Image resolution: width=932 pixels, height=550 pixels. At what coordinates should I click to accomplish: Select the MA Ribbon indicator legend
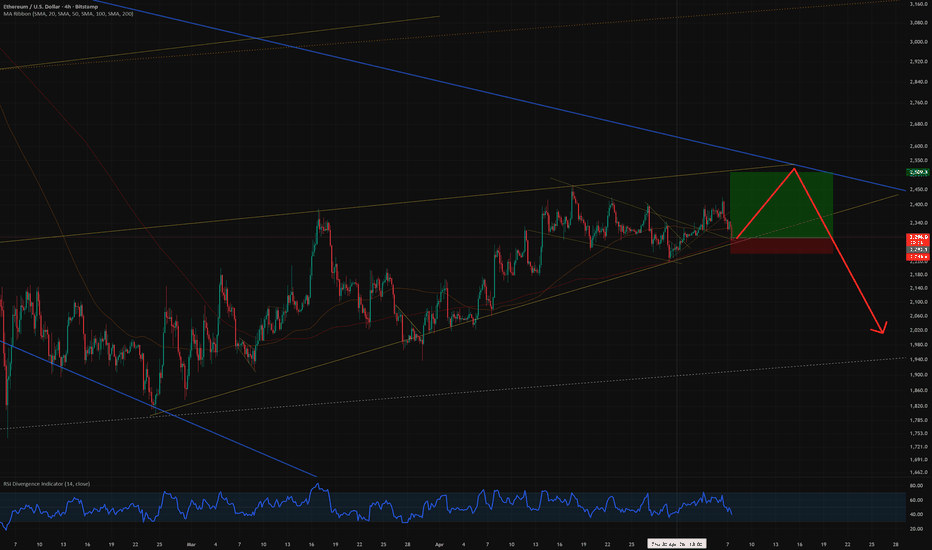coord(68,14)
